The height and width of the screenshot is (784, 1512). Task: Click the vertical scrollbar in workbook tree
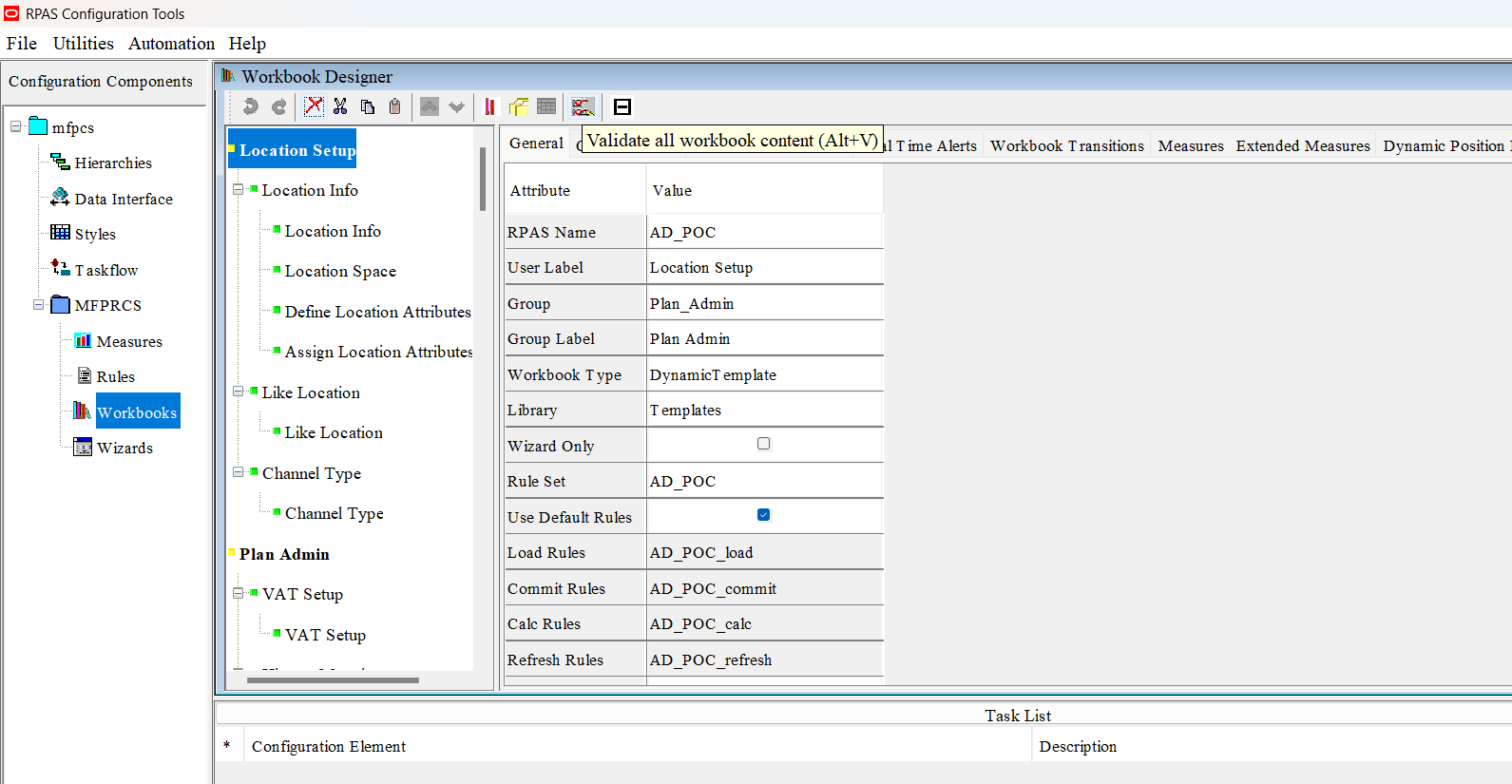pyautogui.click(x=483, y=179)
